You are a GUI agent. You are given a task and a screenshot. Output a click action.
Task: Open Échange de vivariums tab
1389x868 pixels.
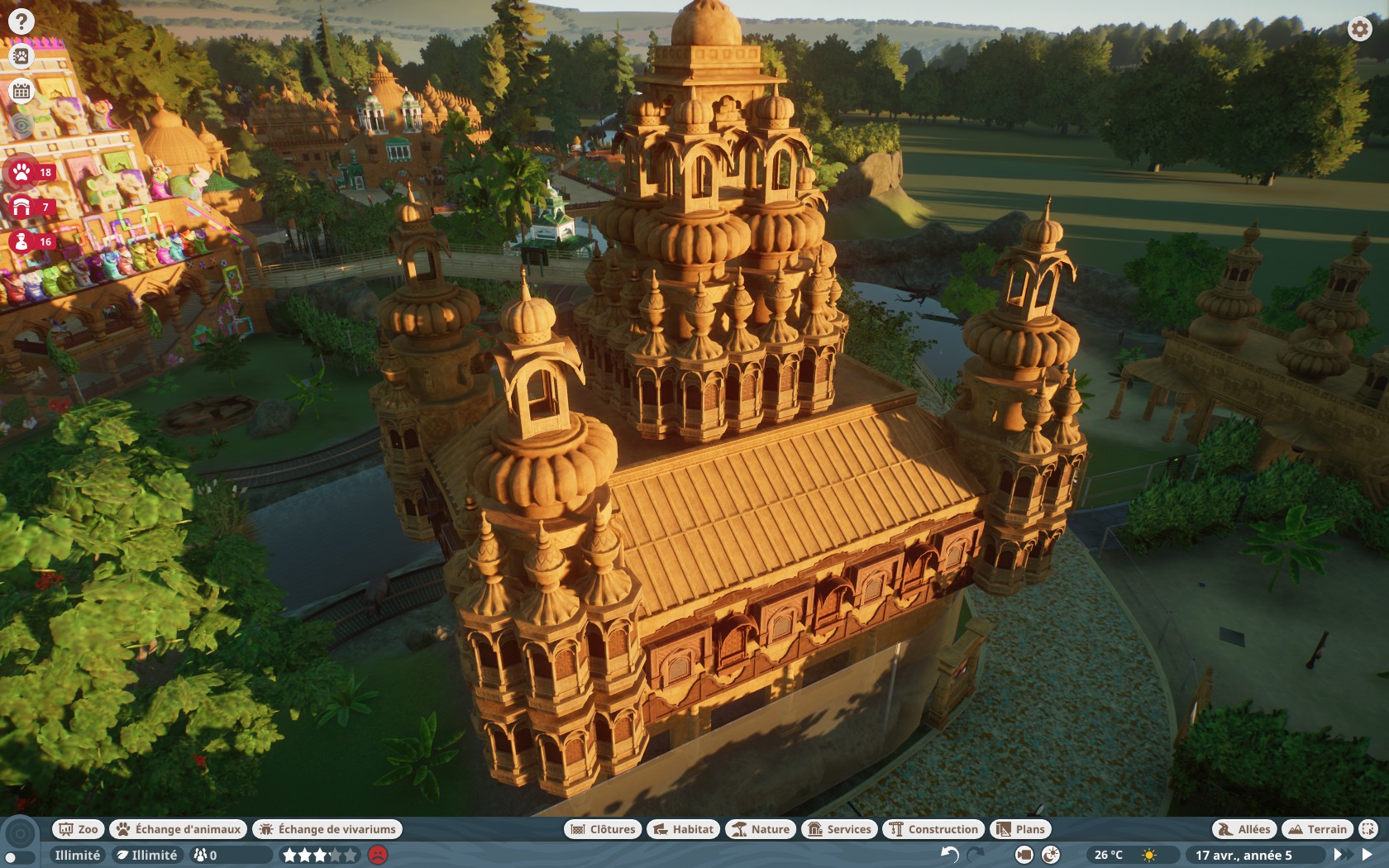[327, 829]
